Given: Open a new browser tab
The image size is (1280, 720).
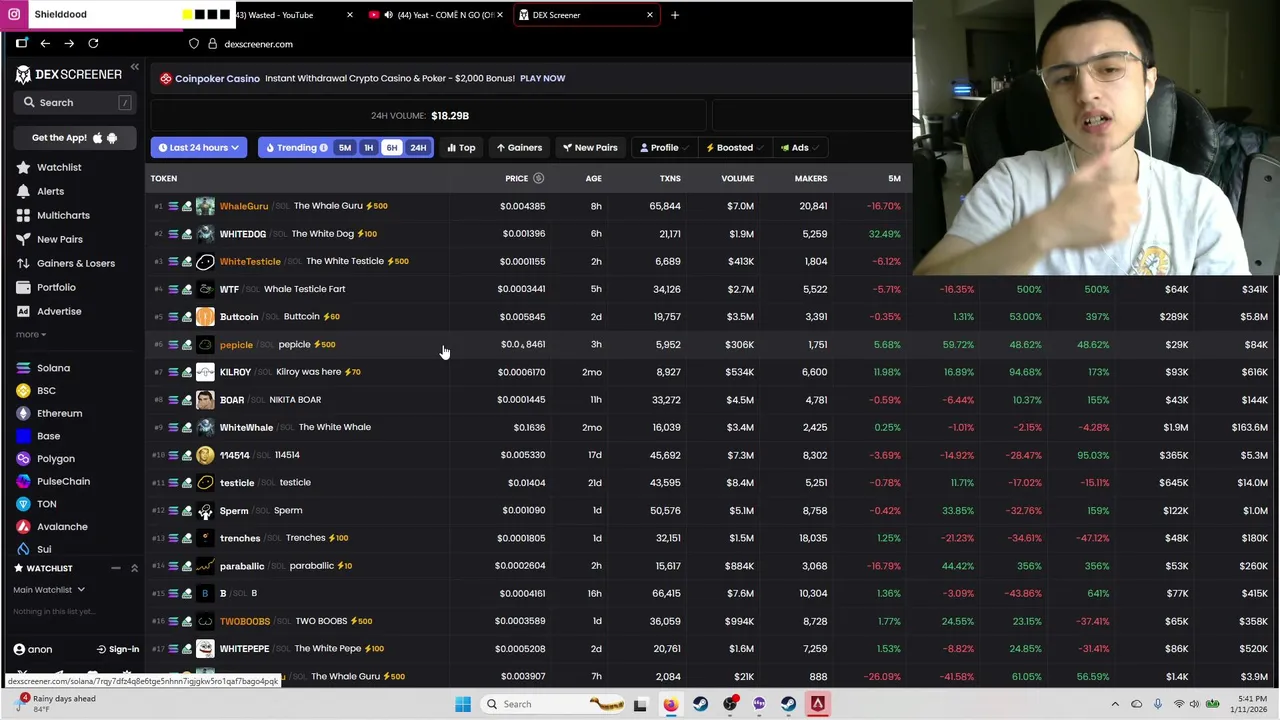Looking at the screenshot, I should pyautogui.click(x=674, y=15).
